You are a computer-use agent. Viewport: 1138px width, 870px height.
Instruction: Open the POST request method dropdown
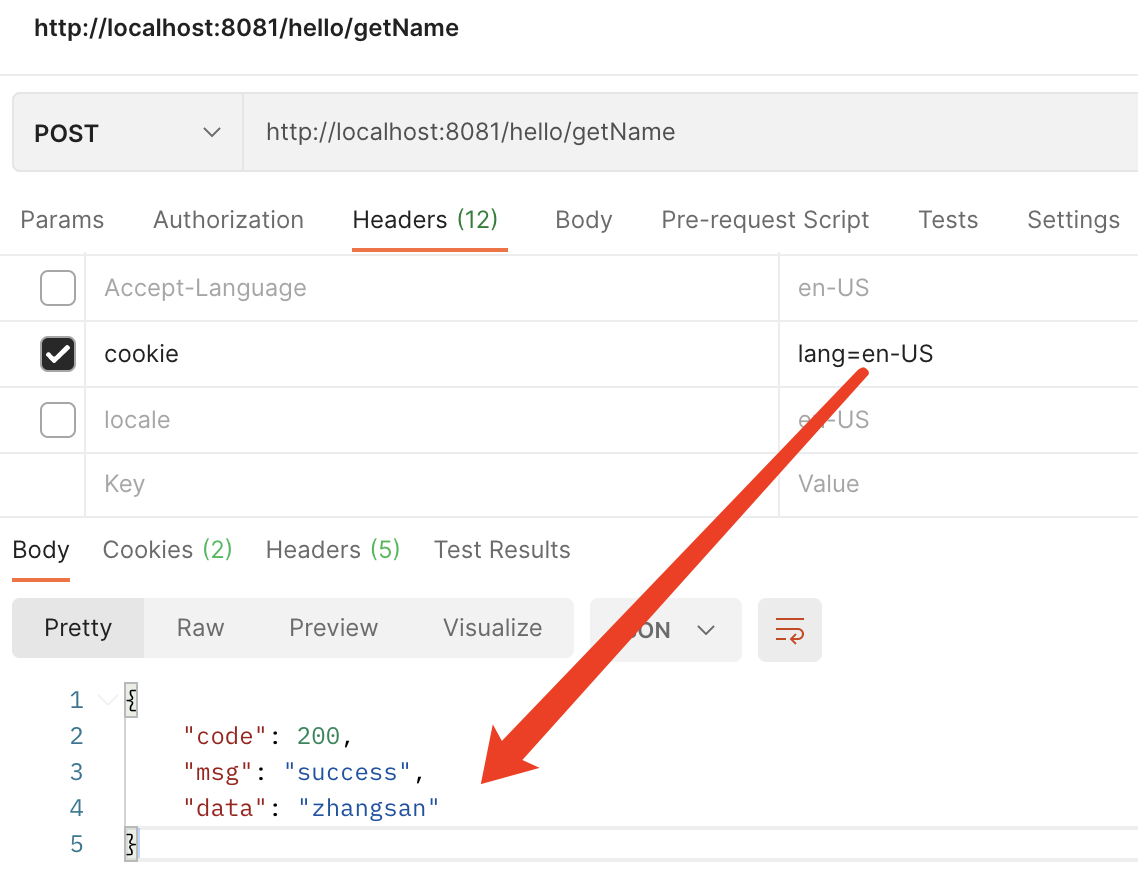click(126, 131)
